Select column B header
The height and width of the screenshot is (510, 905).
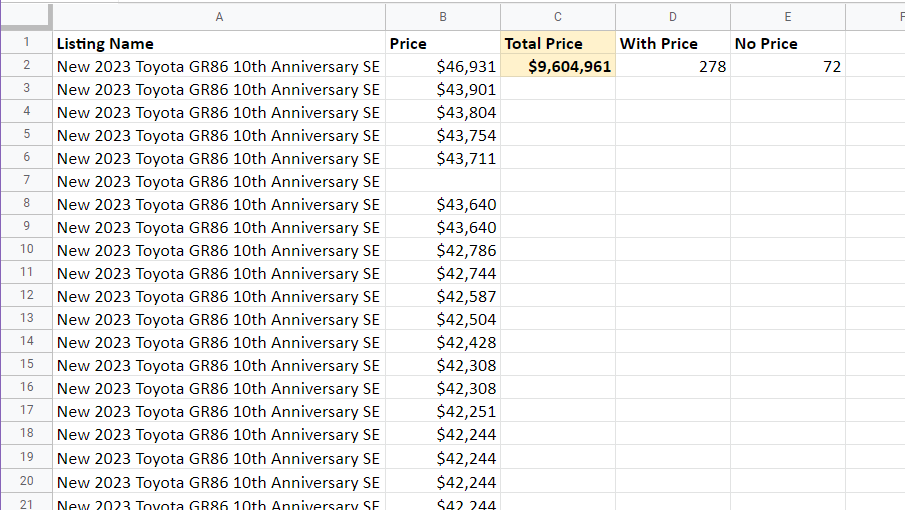pyautogui.click(x=443, y=16)
